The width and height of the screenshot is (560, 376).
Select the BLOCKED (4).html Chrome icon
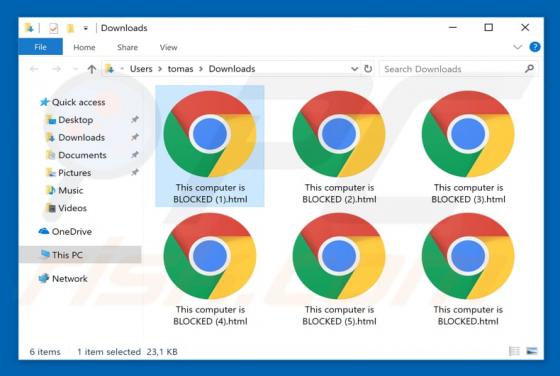coord(210,256)
